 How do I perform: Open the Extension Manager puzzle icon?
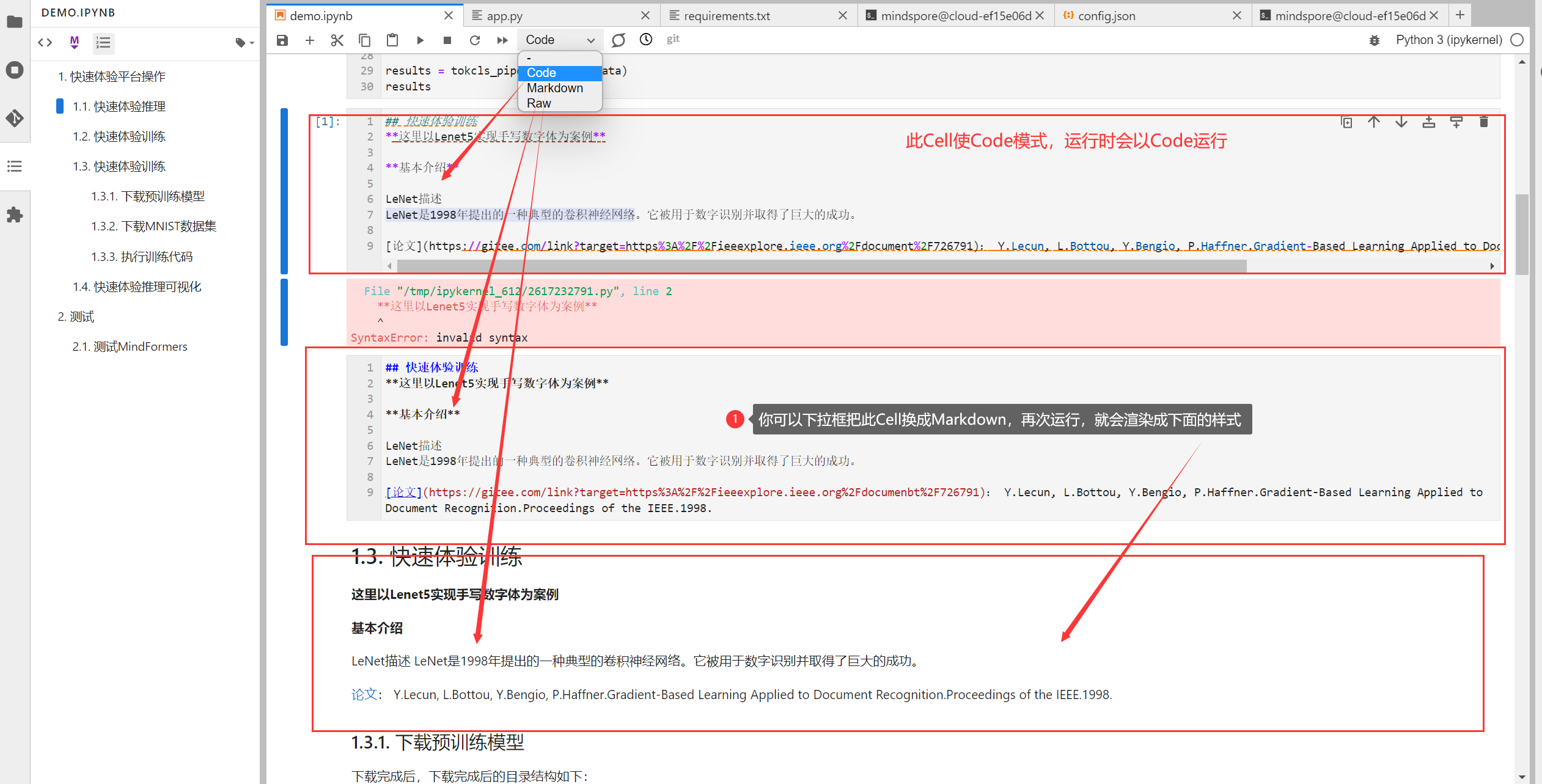(15, 214)
